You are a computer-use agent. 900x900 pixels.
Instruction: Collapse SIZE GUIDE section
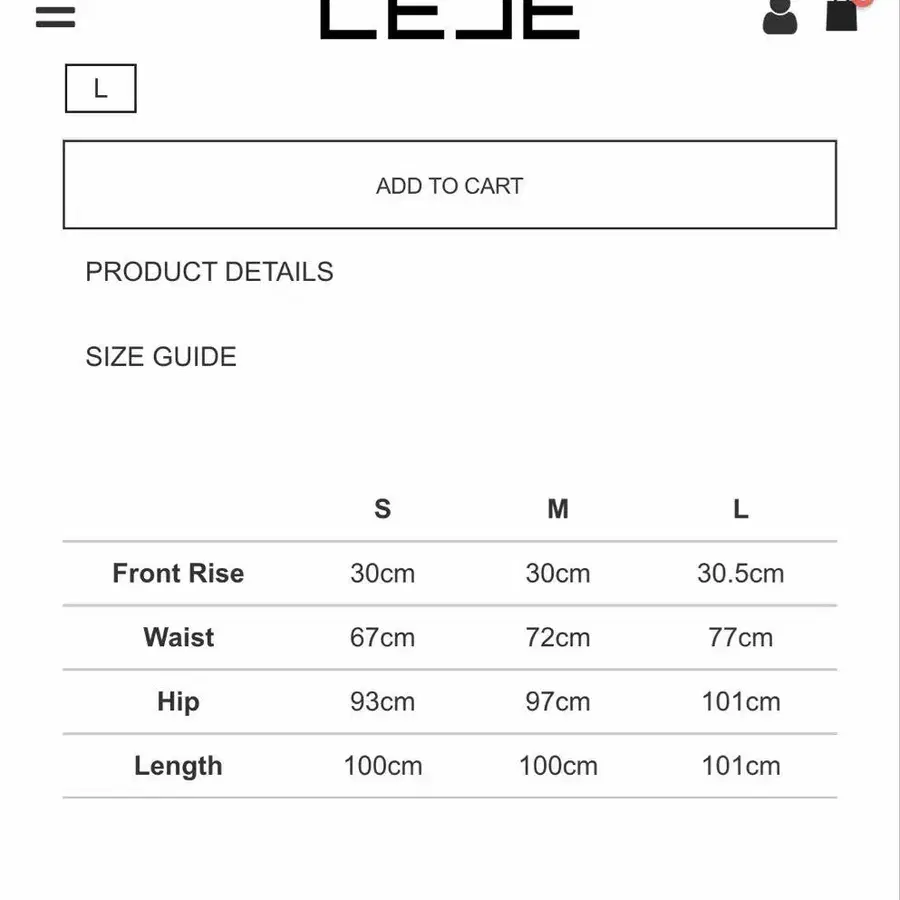coord(161,357)
